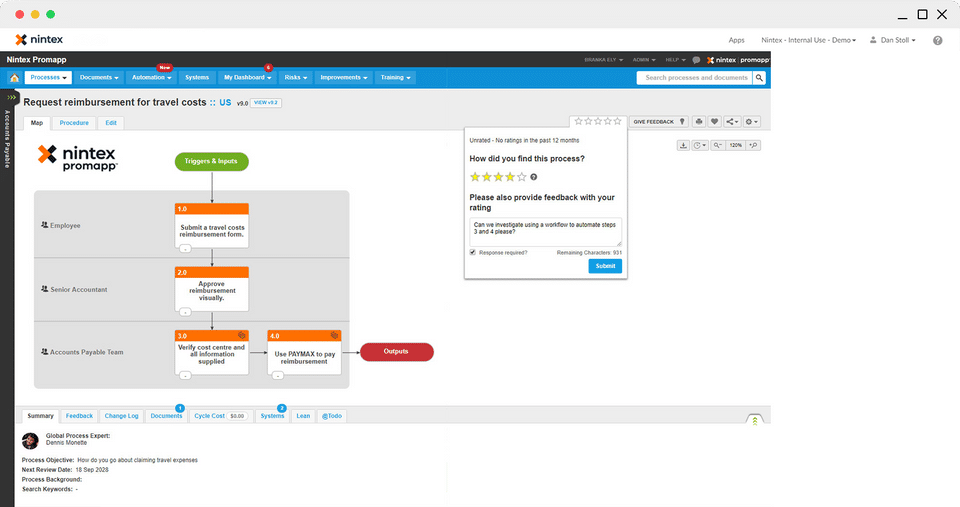
Task: Set the rating to five stars
Action: click(x=522, y=177)
